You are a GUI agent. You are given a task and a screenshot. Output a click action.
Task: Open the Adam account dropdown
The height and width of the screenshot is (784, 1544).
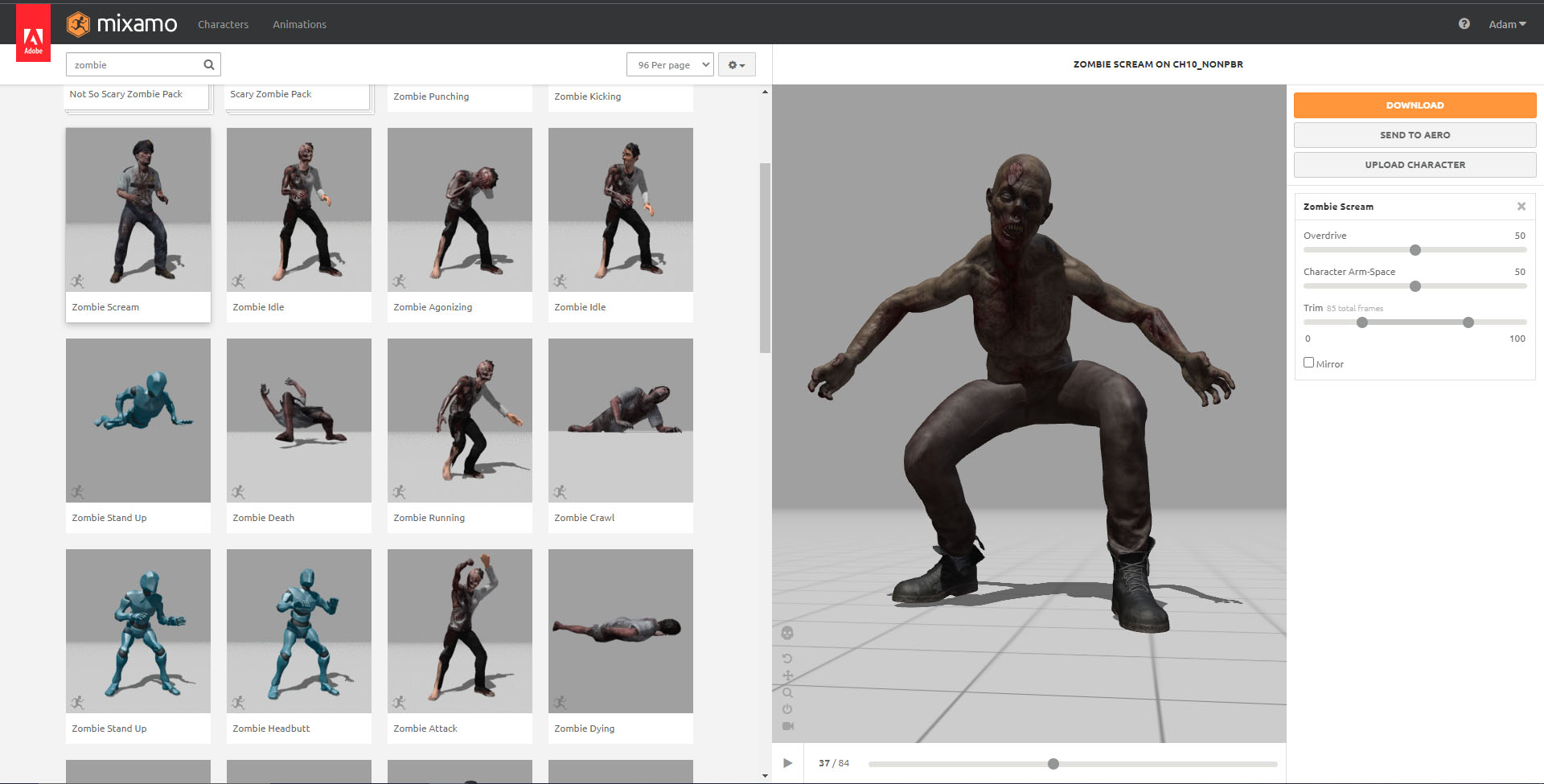[1506, 24]
